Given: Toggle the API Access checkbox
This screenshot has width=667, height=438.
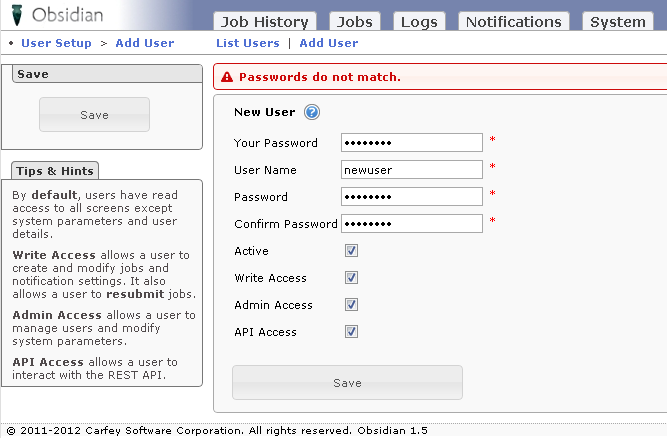Looking at the screenshot, I should click(x=351, y=332).
